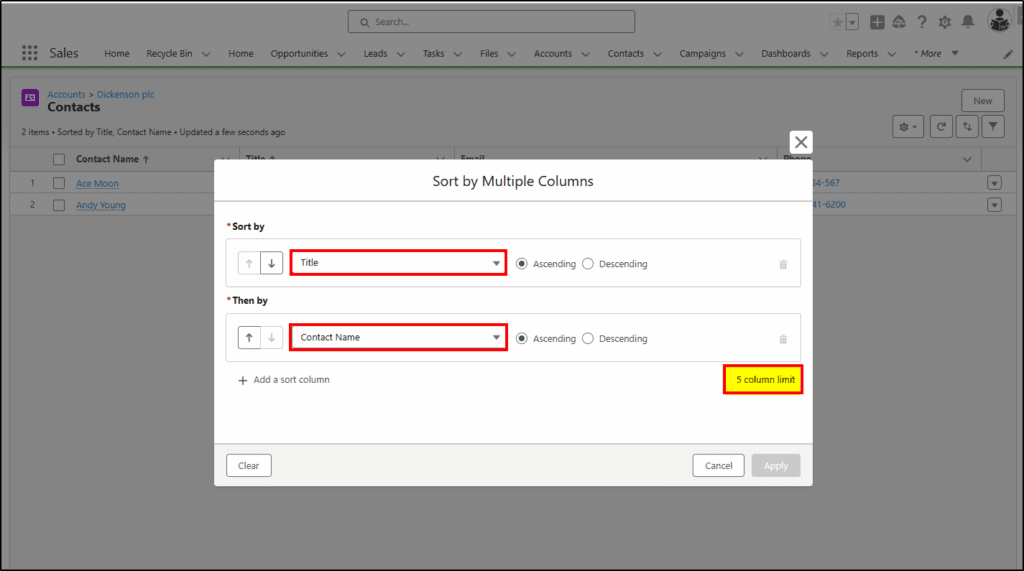Image resolution: width=1024 pixels, height=571 pixels.
Task: Expand the Contacts nav chevron
Action: [x=657, y=54]
